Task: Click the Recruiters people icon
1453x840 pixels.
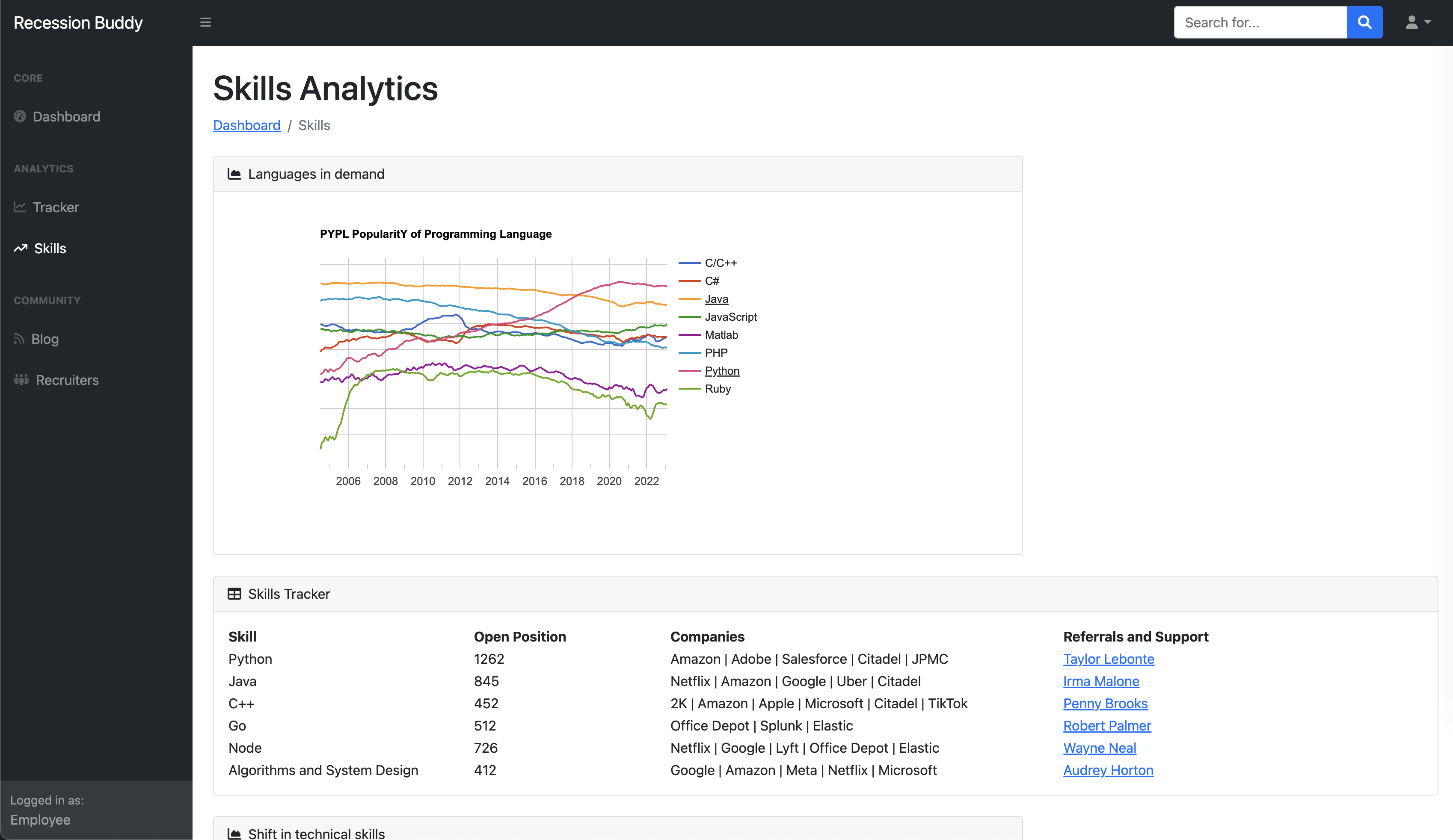Action: click(21, 380)
